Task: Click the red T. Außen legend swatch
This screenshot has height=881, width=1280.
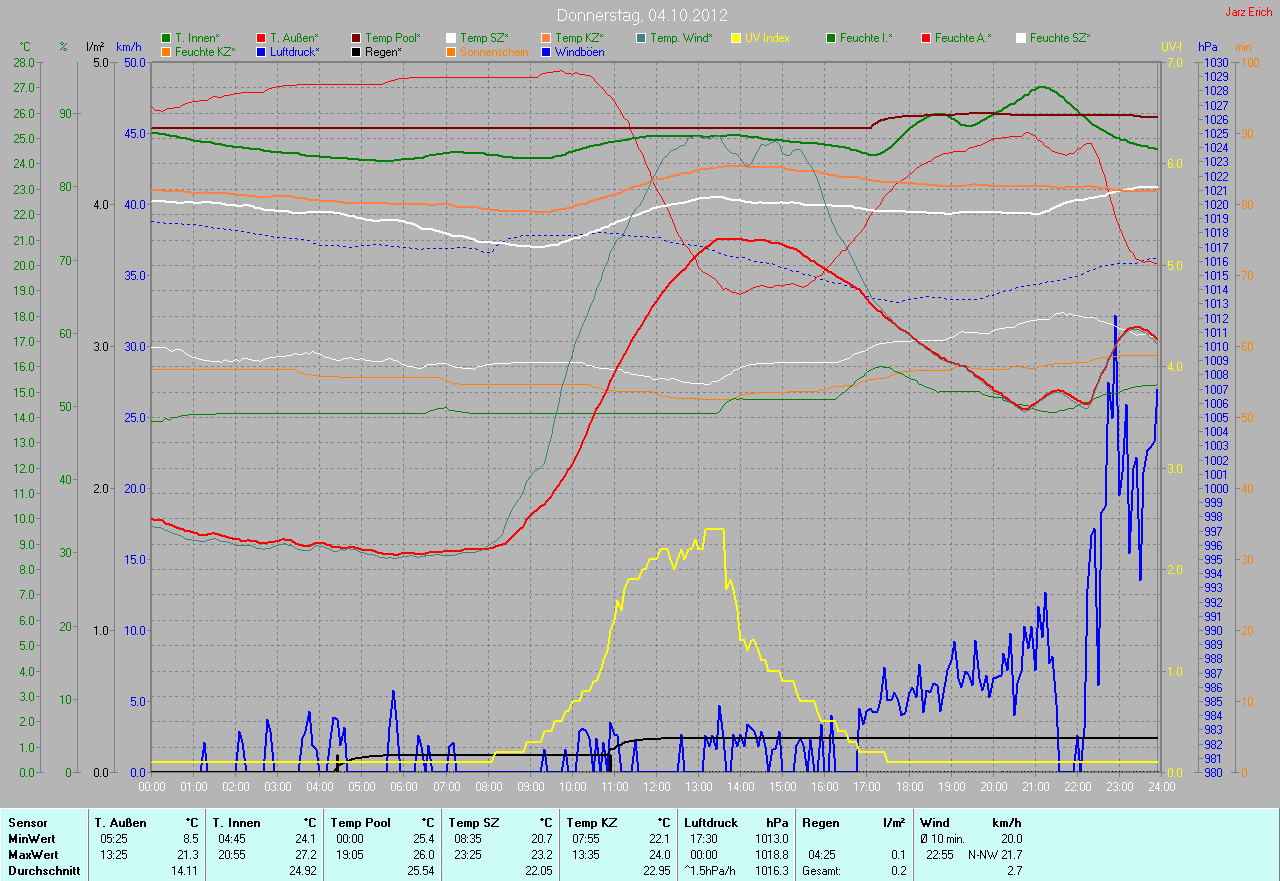Action: [x=261, y=38]
